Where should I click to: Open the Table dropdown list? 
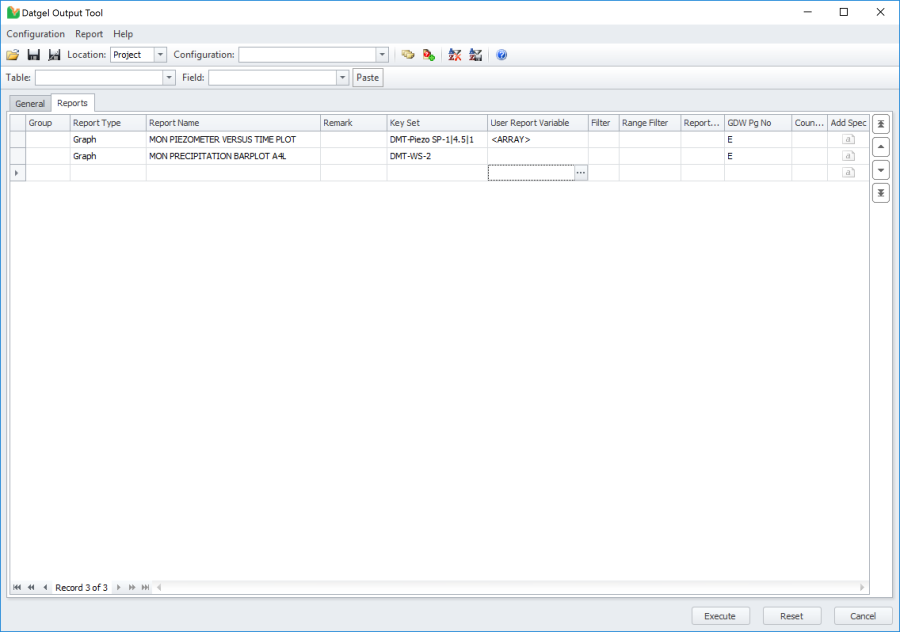pyautogui.click(x=168, y=77)
